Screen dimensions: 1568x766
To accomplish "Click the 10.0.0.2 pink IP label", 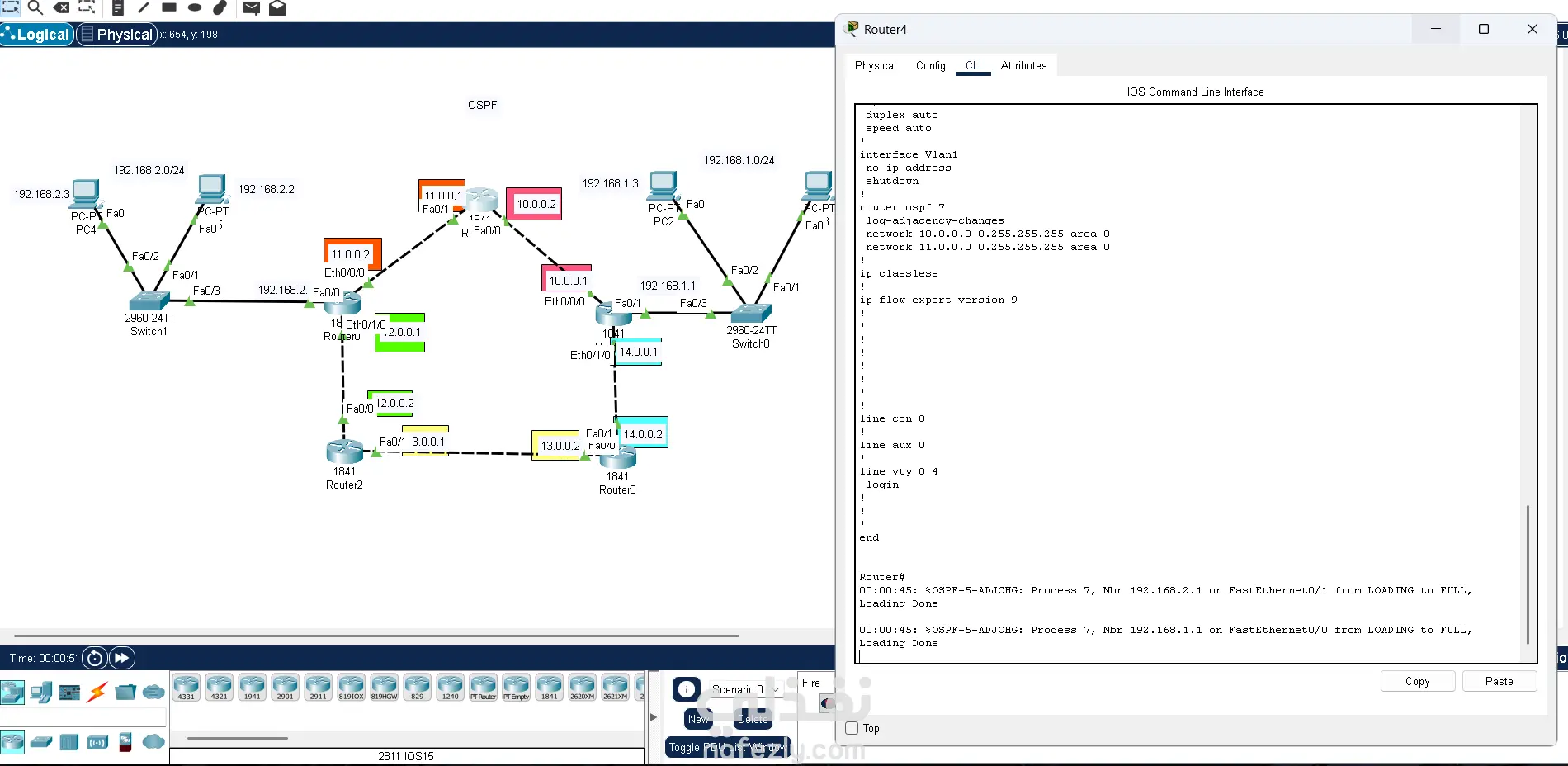I will pyautogui.click(x=536, y=204).
